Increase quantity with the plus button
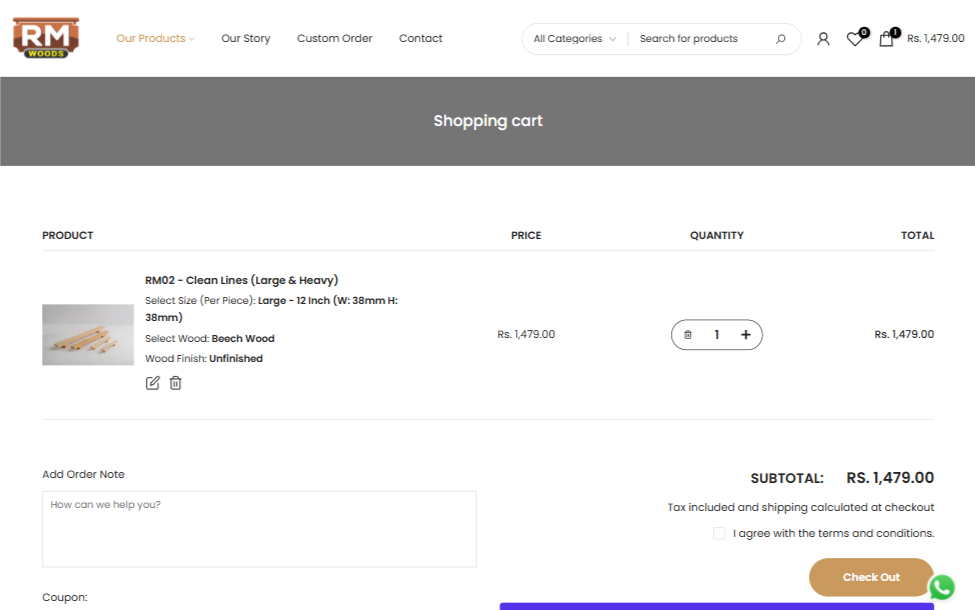 click(745, 335)
